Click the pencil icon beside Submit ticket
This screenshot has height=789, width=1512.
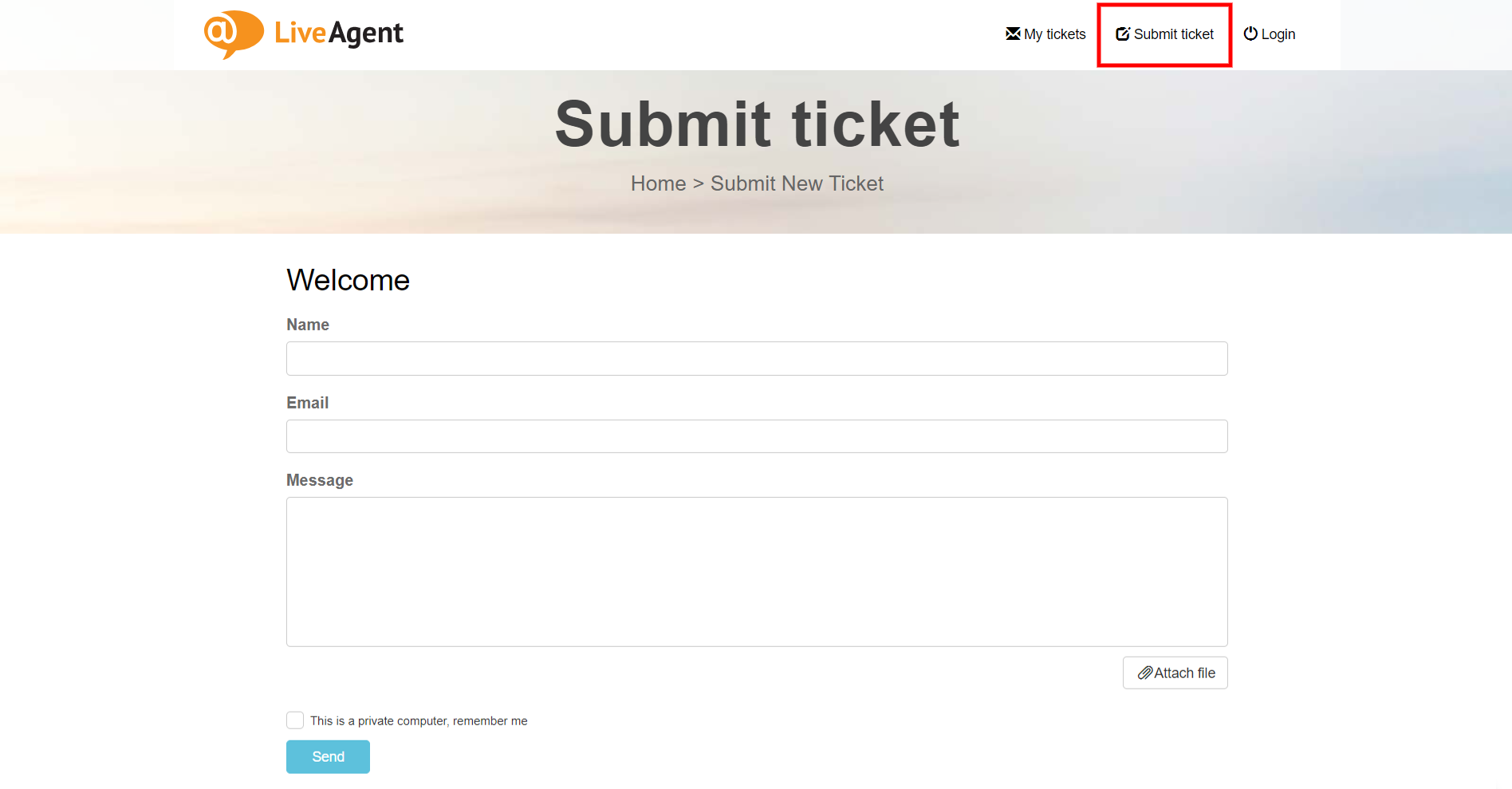coord(1123,34)
